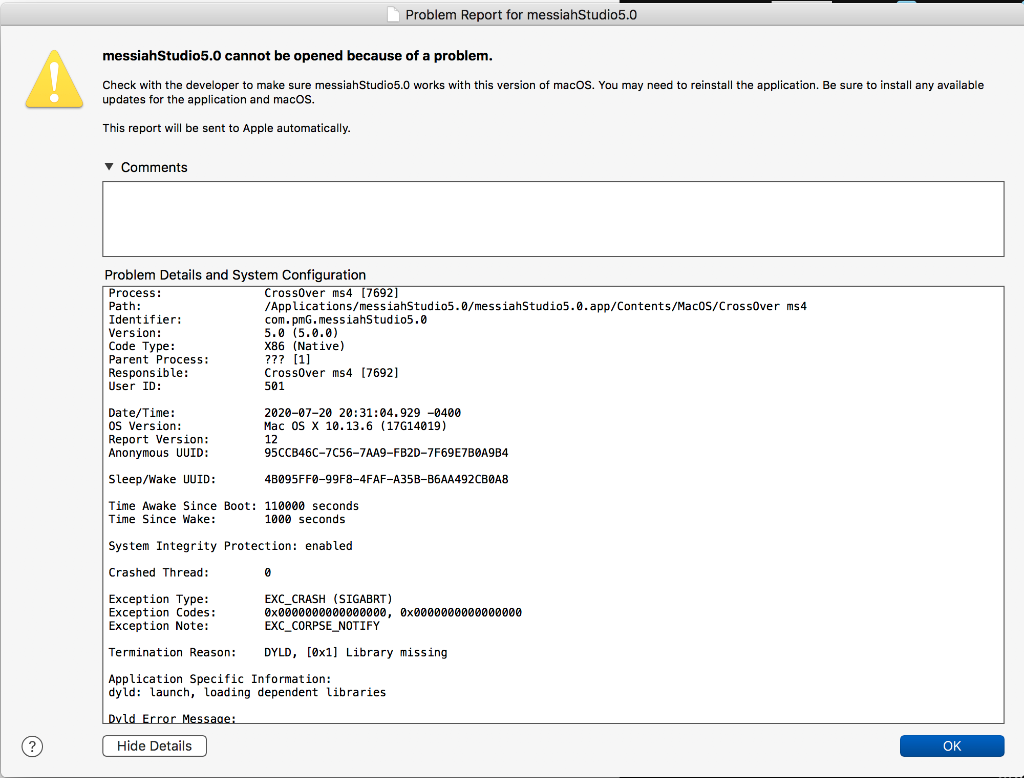Click the Date/Time value in the report
Viewport: 1024px width, 778px height.
(362, 413)
